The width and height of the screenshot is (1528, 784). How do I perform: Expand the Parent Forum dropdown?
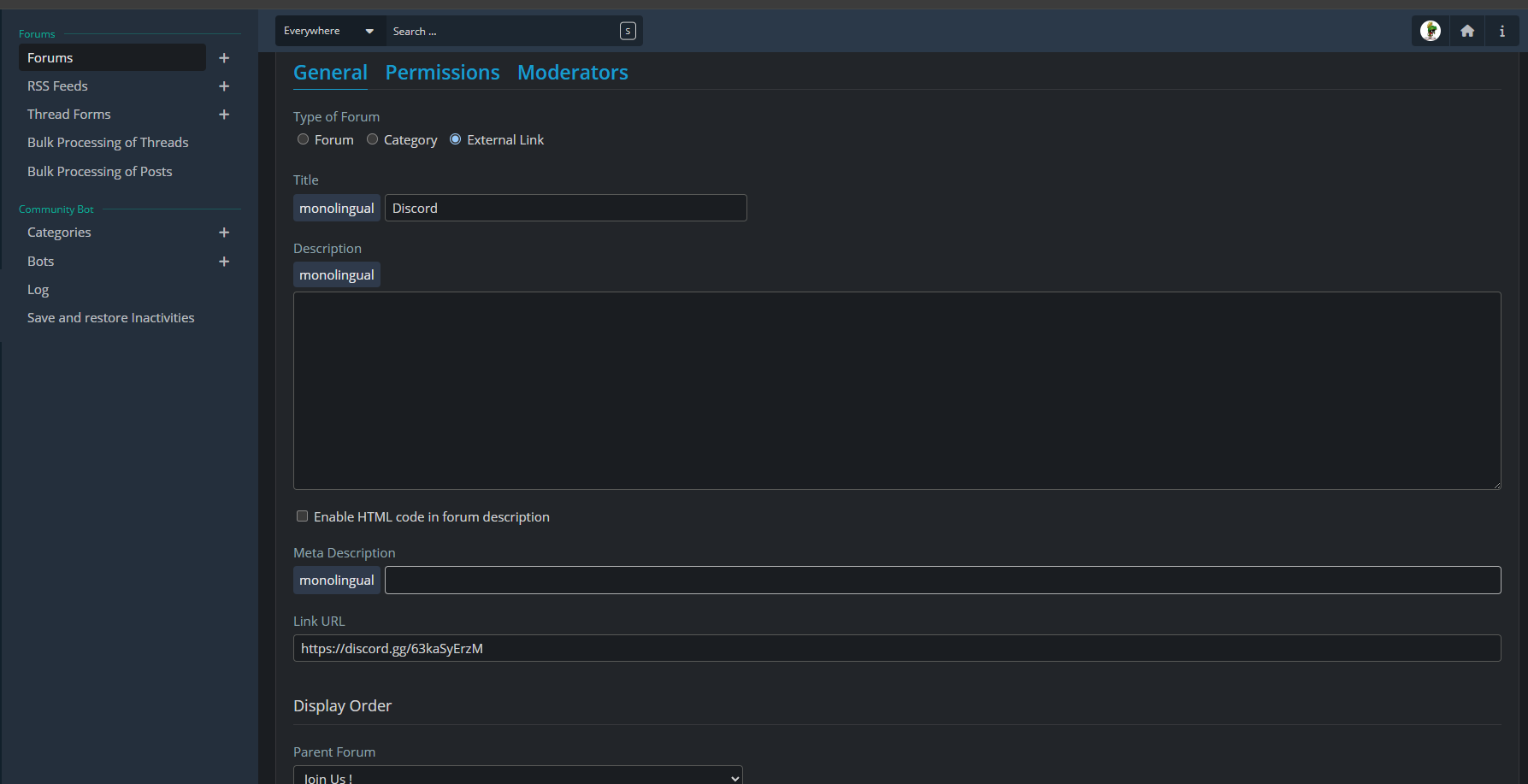[x=517, y=776]
